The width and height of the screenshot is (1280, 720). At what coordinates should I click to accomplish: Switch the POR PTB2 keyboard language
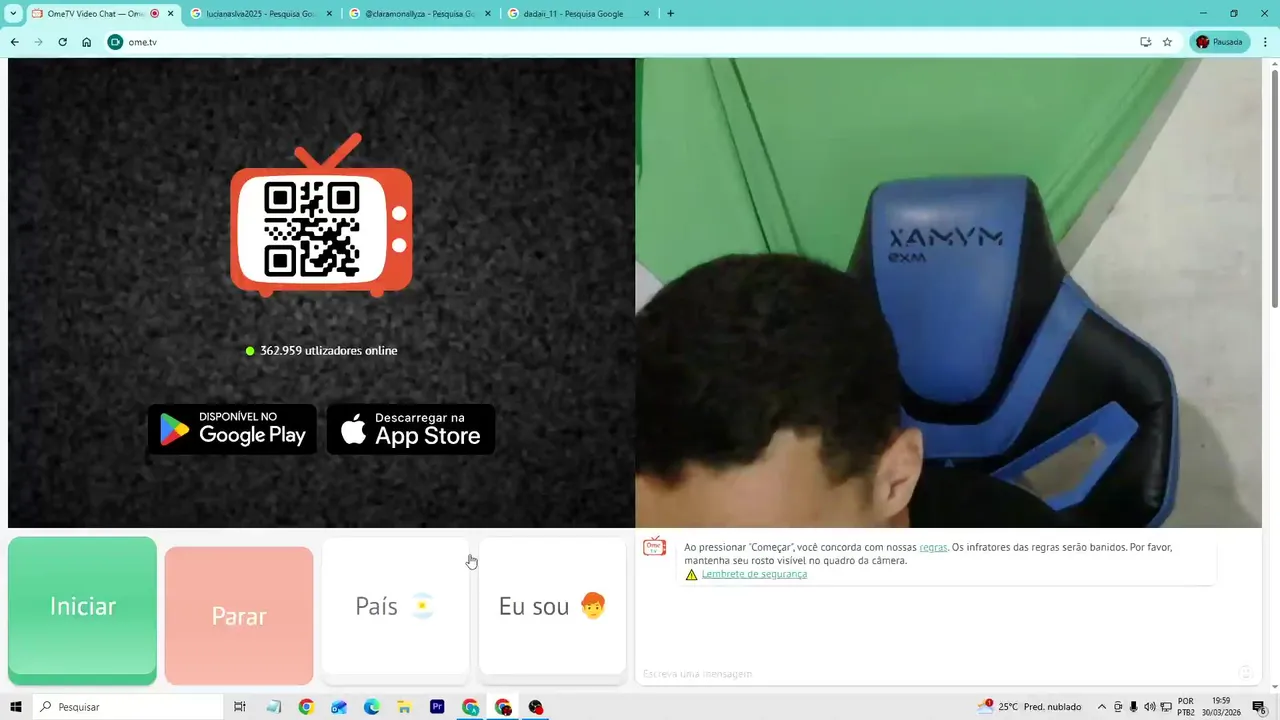[x=1186, y=707]
